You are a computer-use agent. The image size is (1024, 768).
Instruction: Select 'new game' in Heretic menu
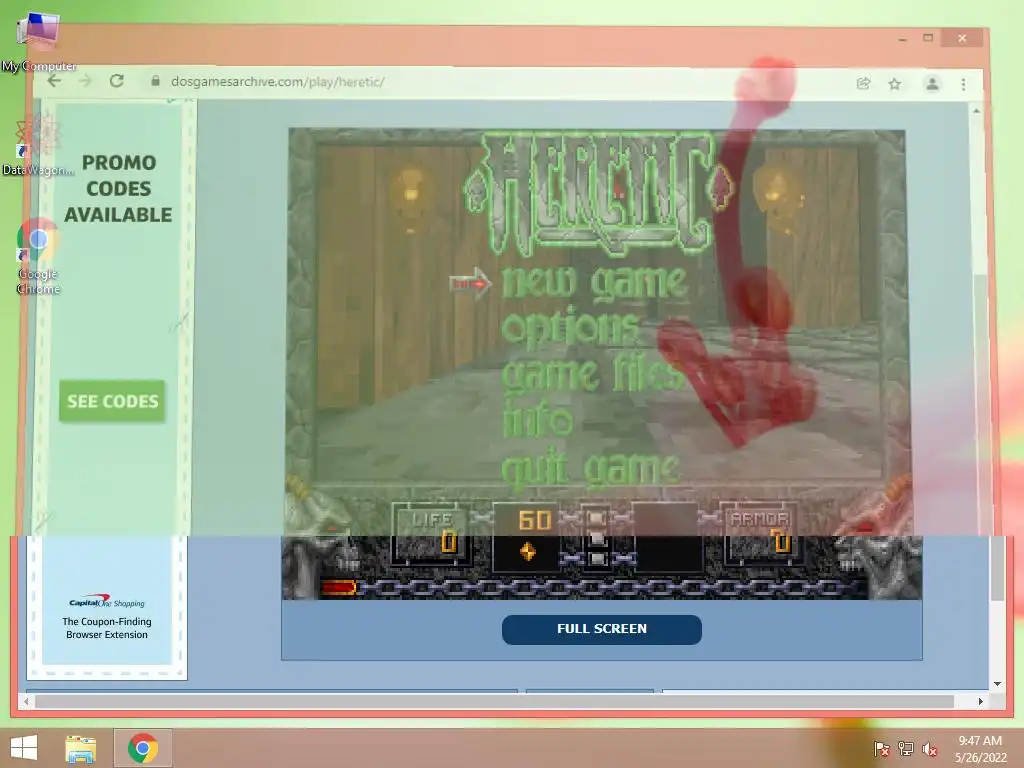pos(594,282)
